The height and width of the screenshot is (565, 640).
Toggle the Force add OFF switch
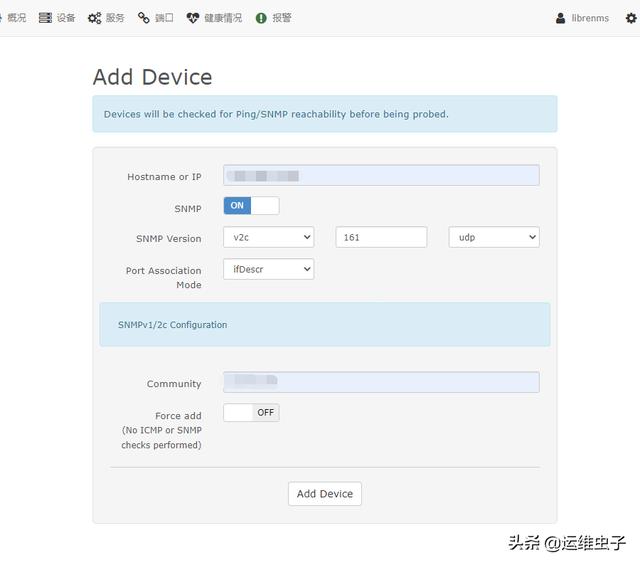click(x=251, y=412)
